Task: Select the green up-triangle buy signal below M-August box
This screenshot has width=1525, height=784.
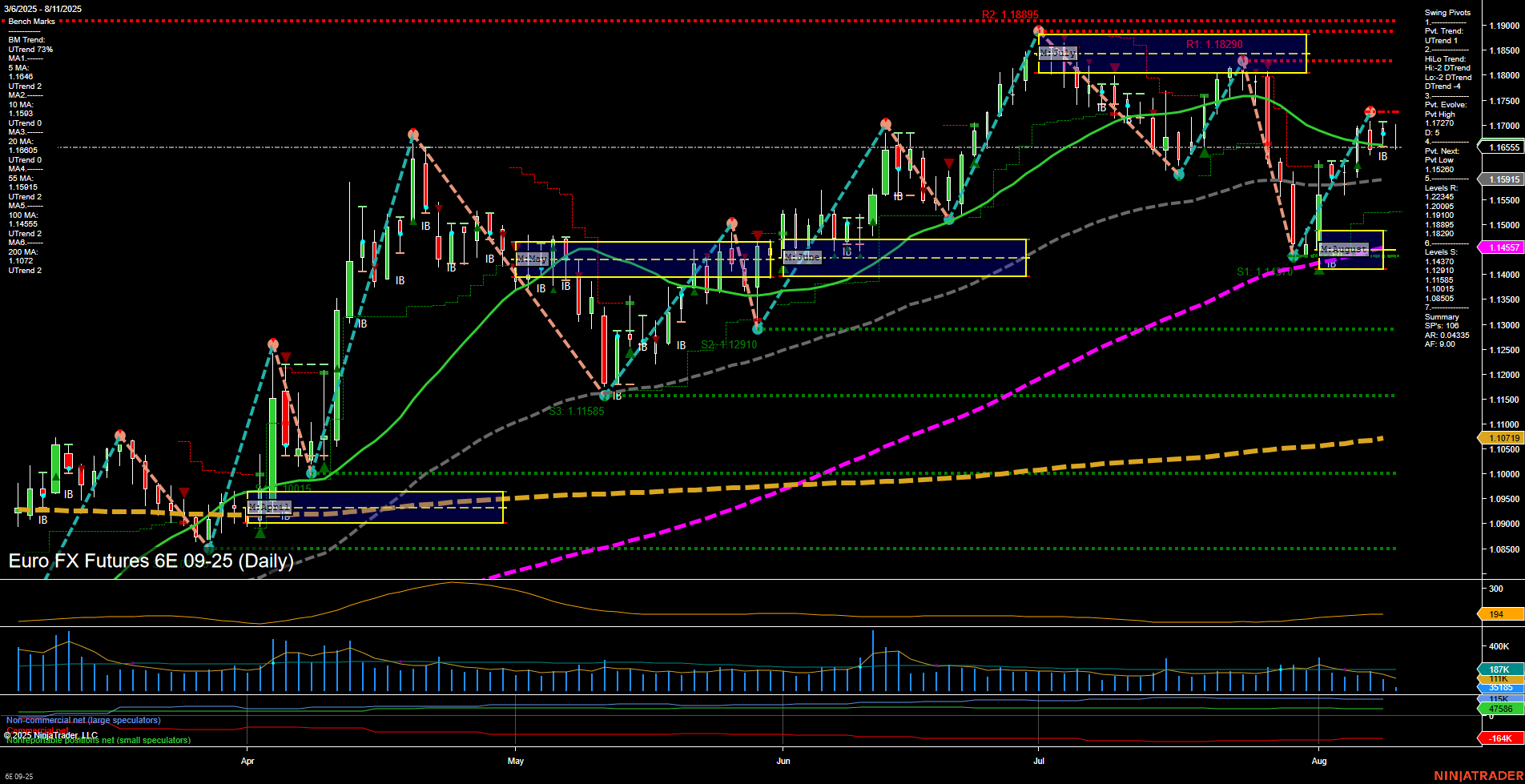Action: (1319, 273)
